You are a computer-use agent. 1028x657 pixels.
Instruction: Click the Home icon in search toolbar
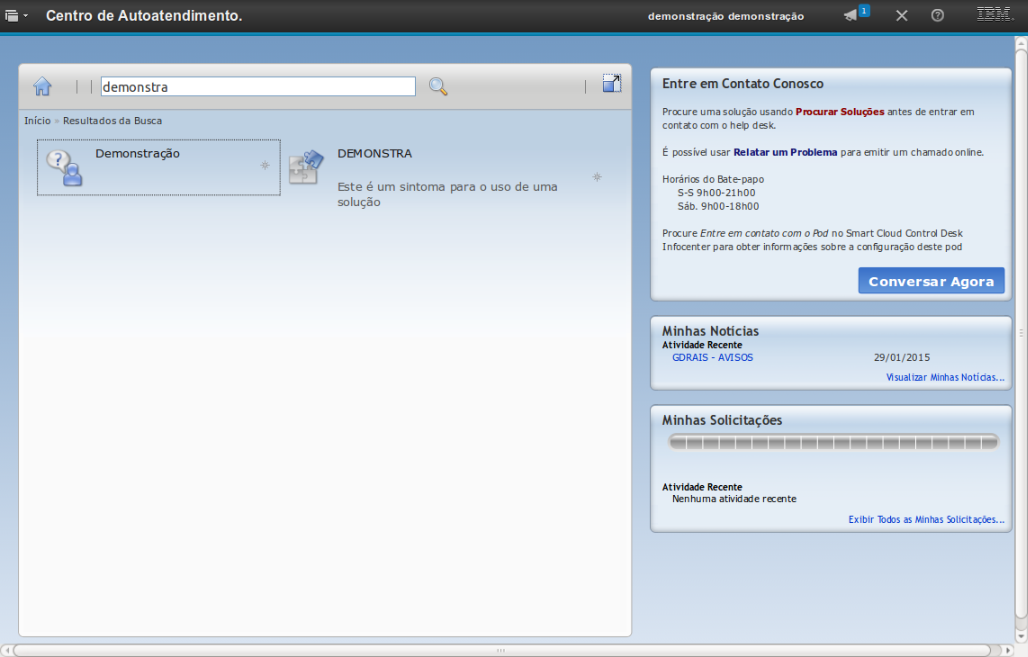pyautogui.click(x=42, y=87)
